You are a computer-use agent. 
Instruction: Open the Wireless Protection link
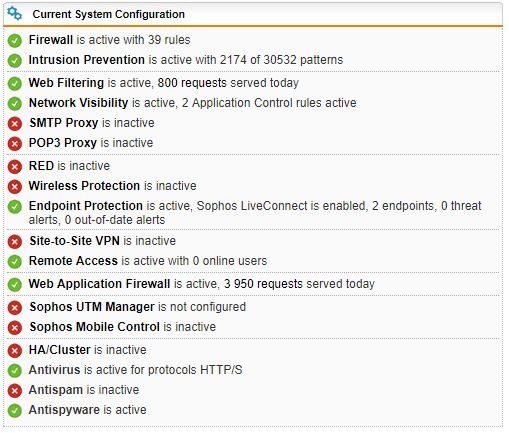tap(84, 186)
